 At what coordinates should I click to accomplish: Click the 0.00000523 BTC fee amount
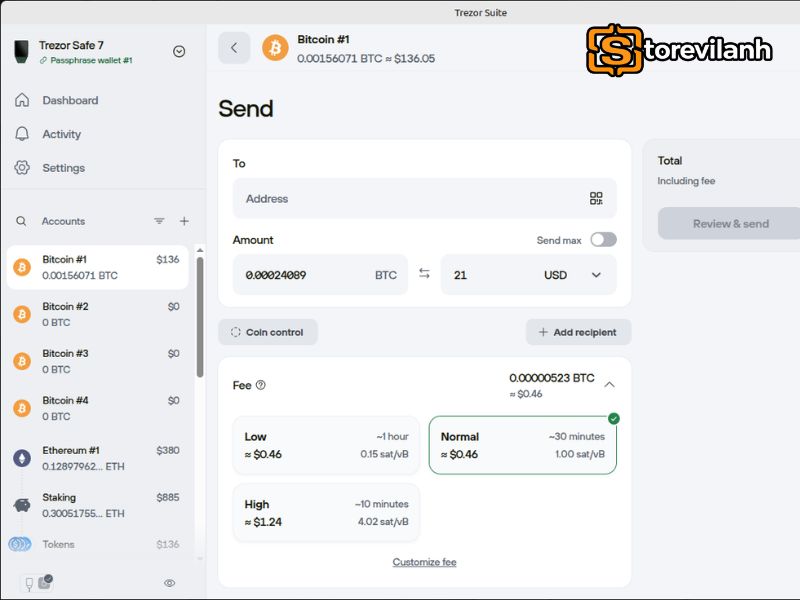(552, 378)
